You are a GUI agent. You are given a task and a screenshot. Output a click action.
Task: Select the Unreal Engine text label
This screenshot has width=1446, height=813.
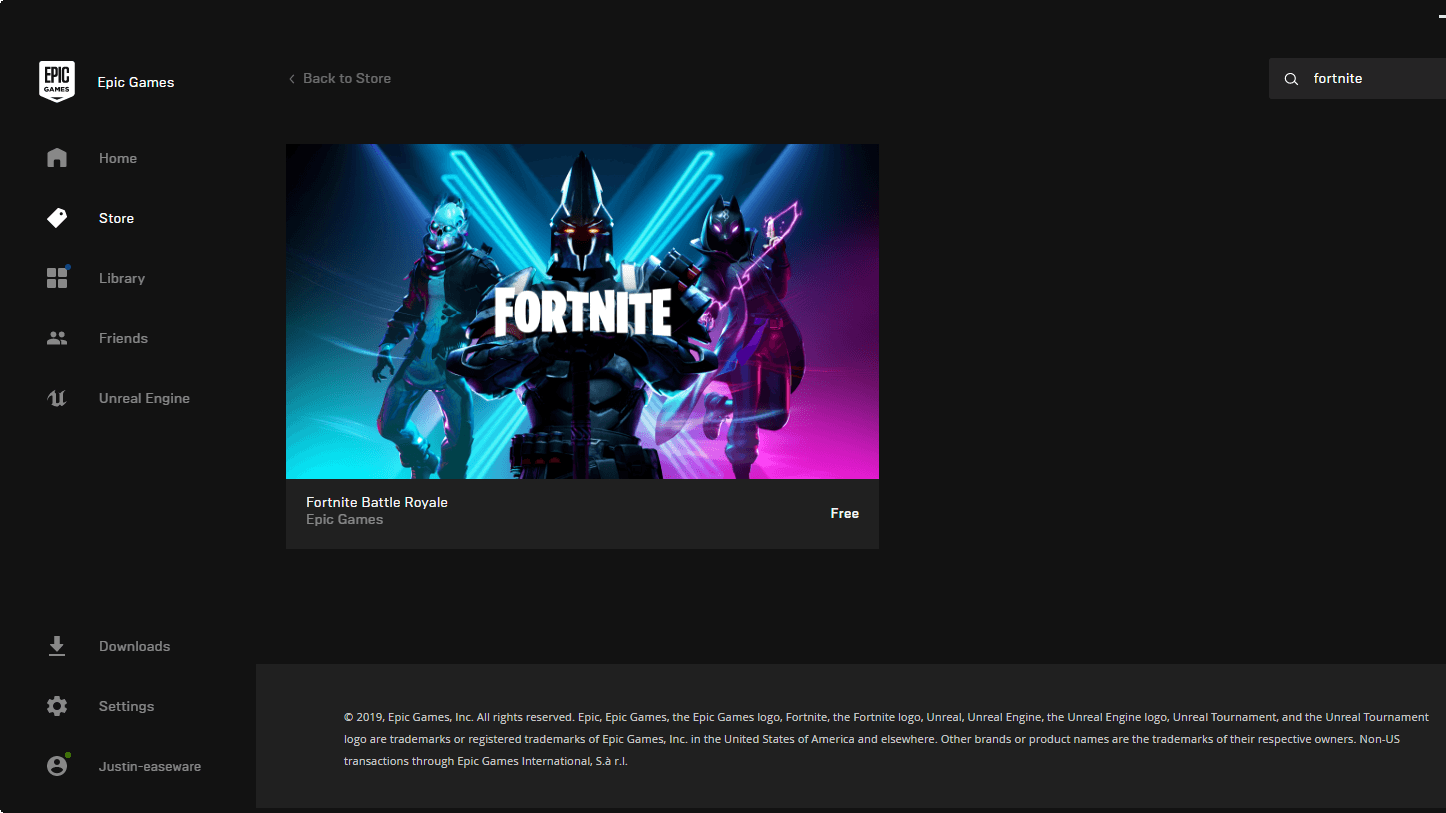click(x=144, y=398)
